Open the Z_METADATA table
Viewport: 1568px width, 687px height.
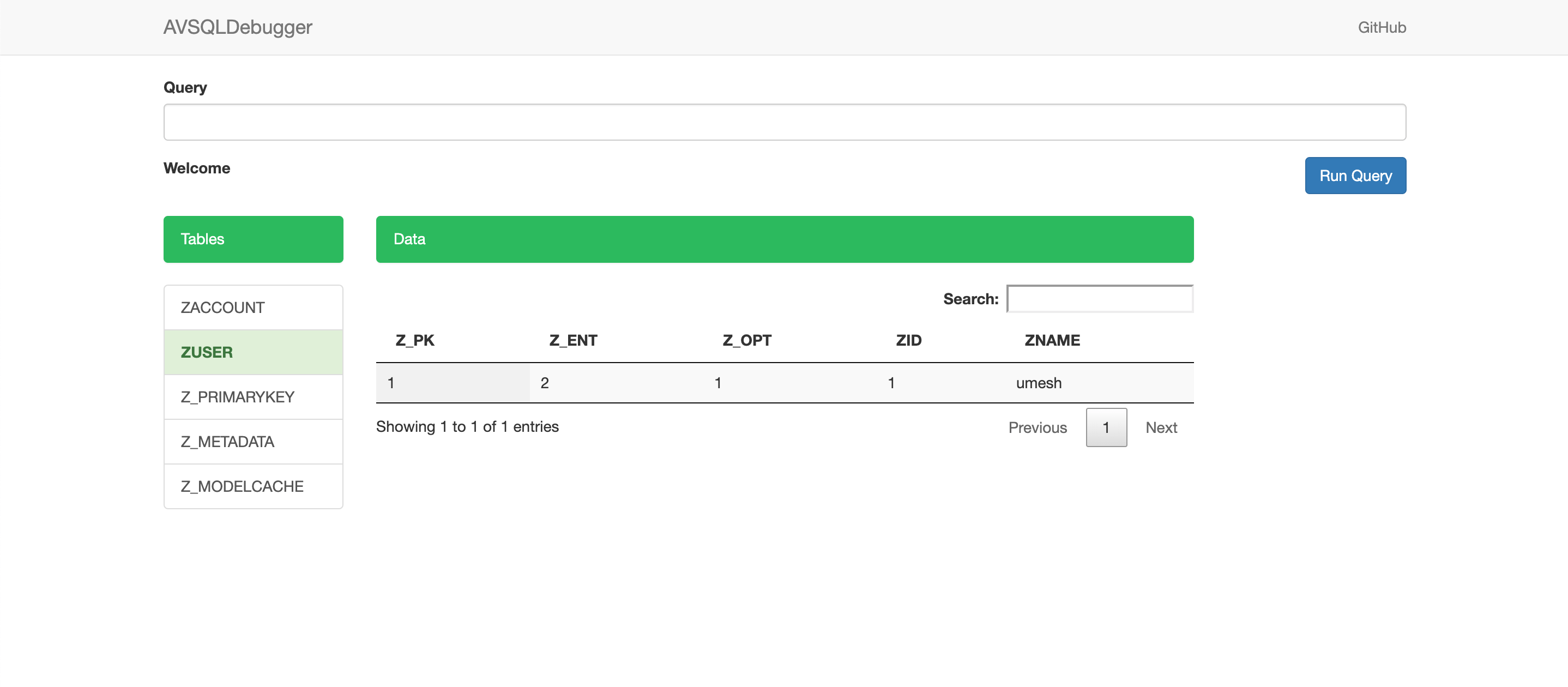252,442
